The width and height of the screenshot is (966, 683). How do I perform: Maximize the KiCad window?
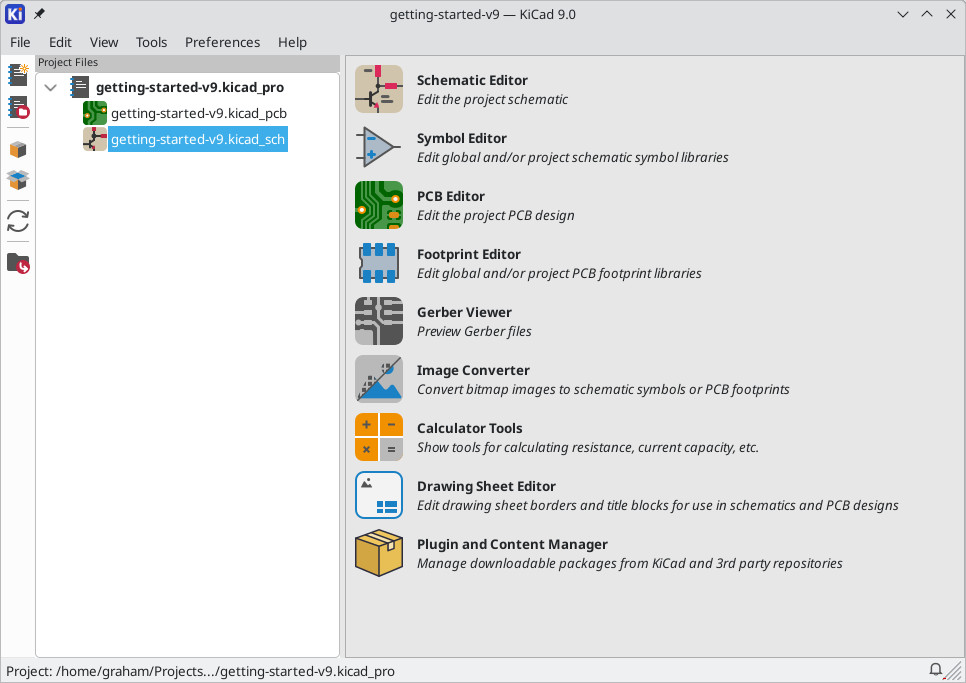(x=927, y=14)
